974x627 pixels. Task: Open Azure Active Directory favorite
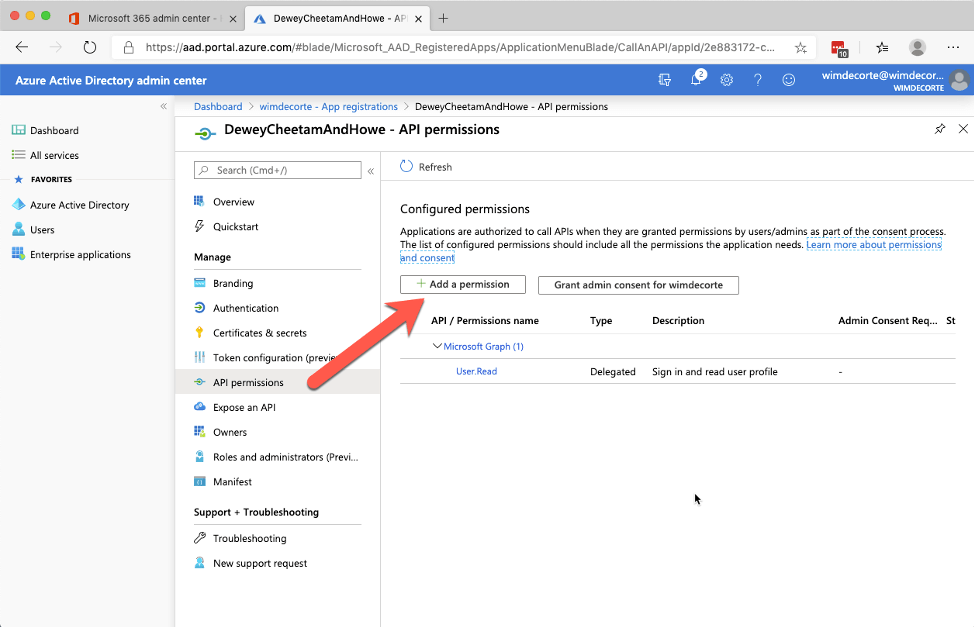coord(80,205)
